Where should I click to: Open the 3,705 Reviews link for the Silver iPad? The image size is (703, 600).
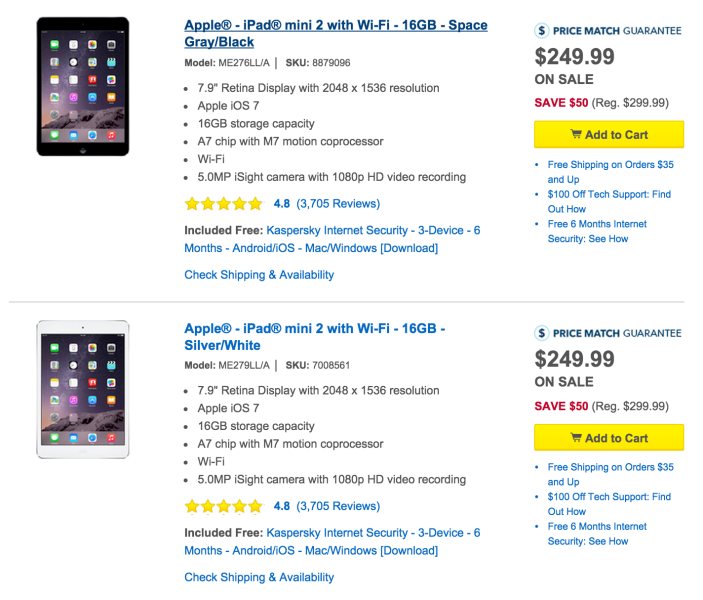[338, 506]
